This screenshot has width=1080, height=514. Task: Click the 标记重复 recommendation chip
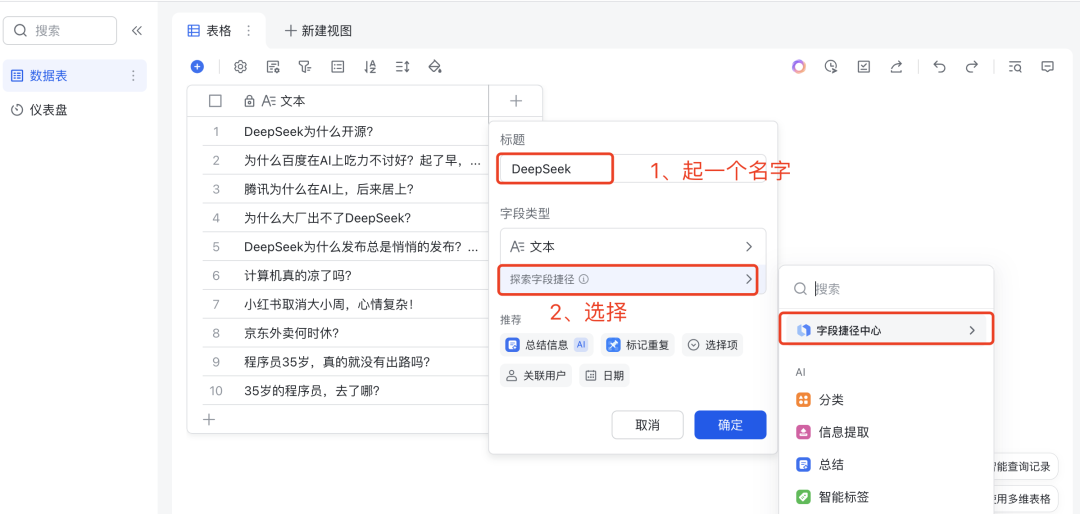pos(638,345)
